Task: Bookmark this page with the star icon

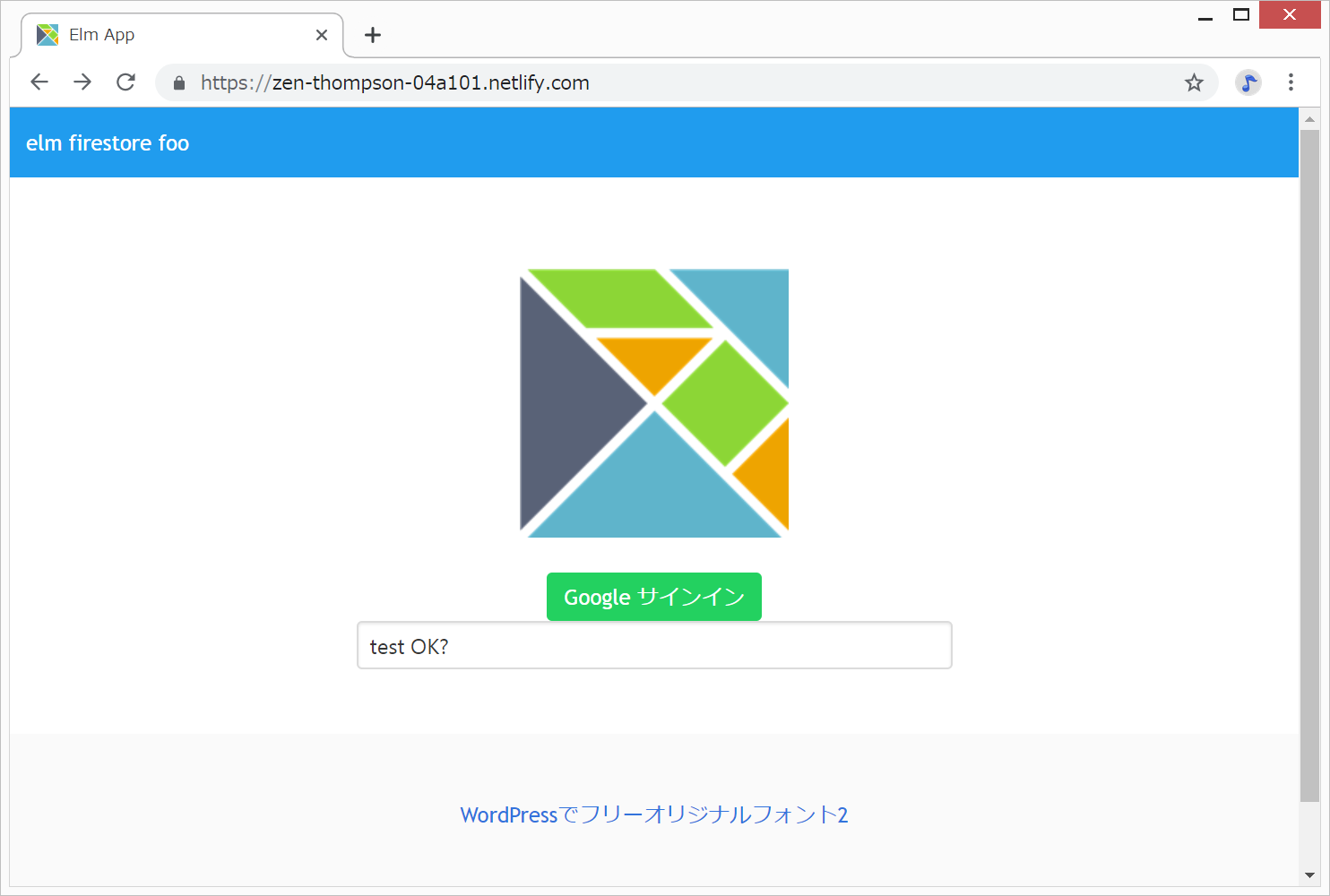Action: tap(1194, 82)
